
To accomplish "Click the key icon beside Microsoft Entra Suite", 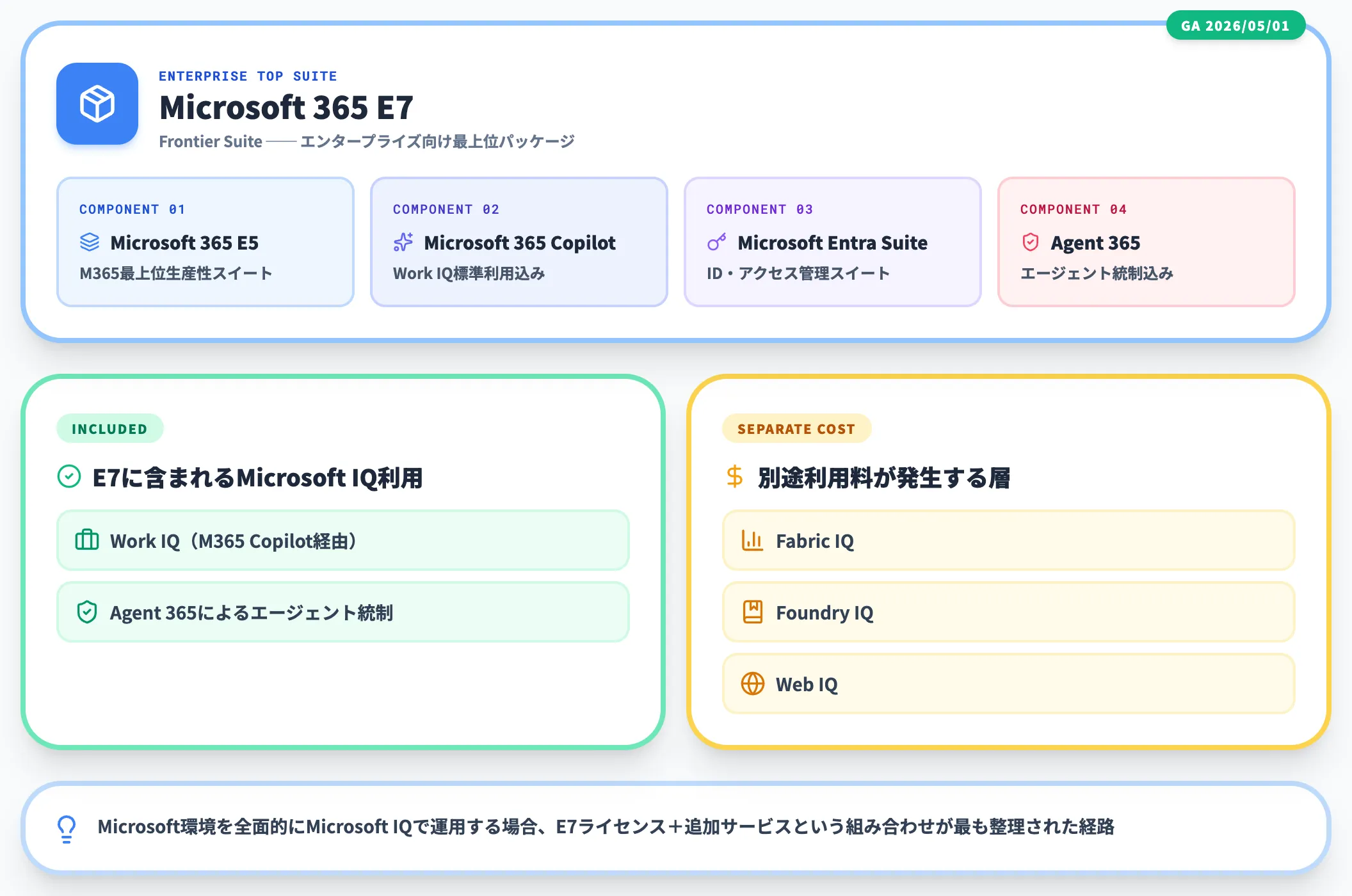I will pyautogui.click(x=717, y=243).
